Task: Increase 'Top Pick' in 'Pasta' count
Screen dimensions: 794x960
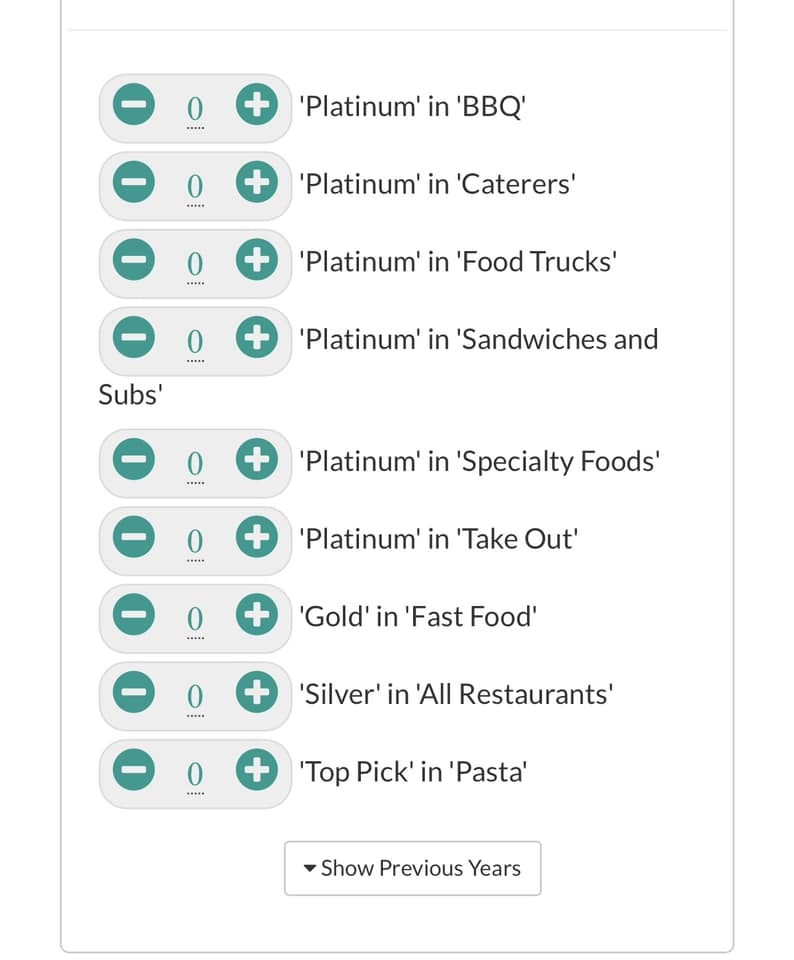Action: [x=257, y=770]
